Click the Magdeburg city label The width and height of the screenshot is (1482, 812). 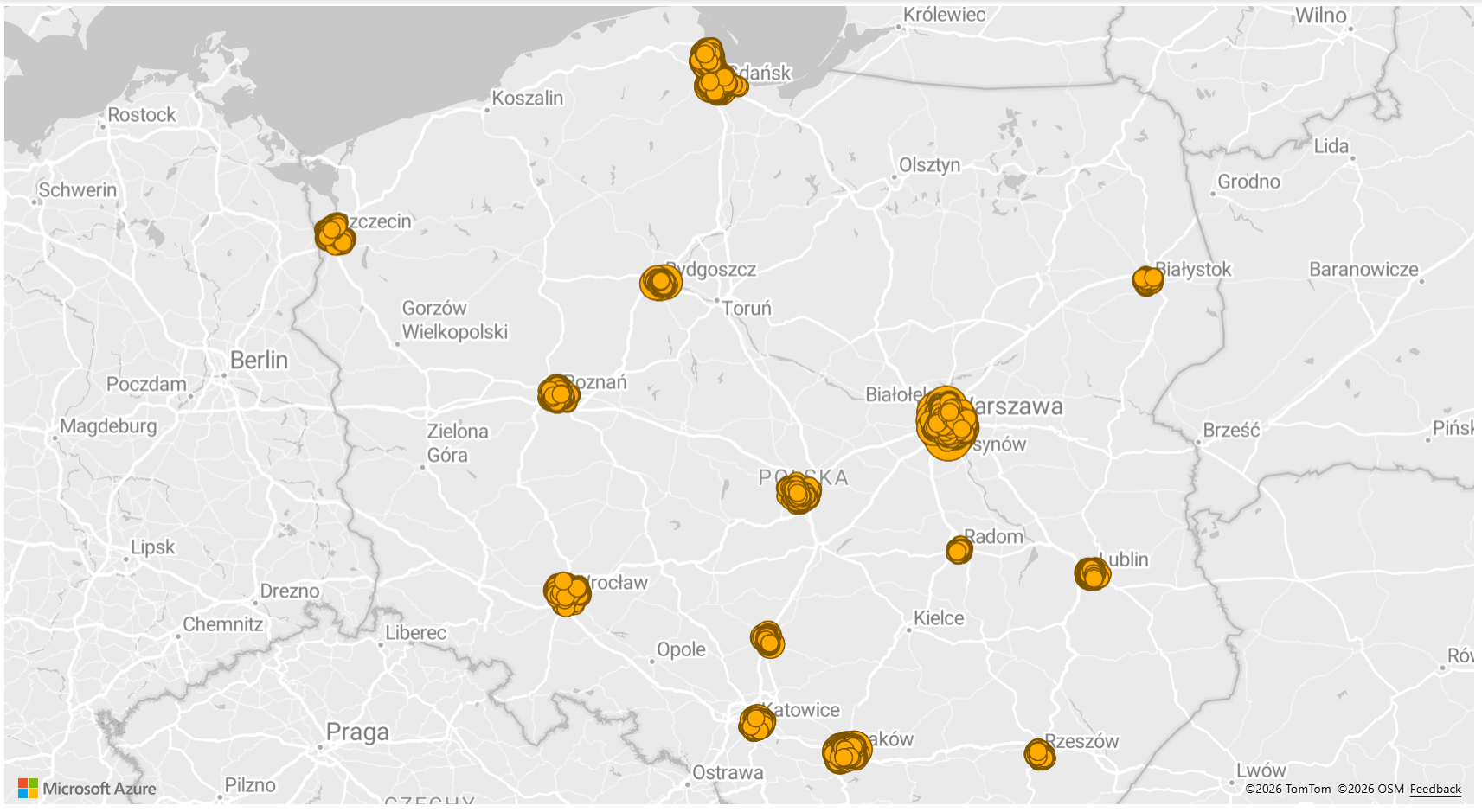pos(108,425)
